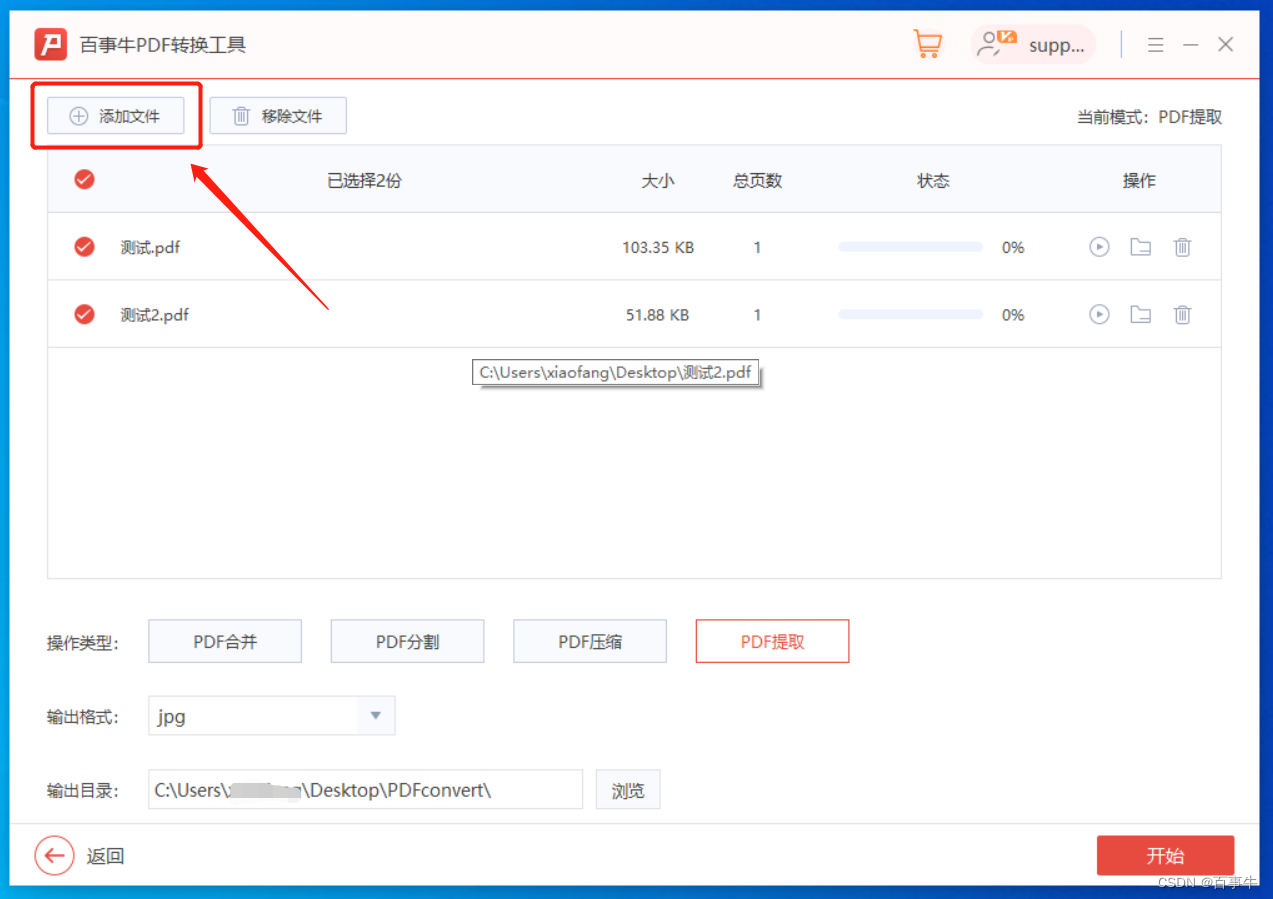Delete 测试2.pdf using its trash icon
The width and height of the screenshot is (1273, 899).
point(1182,315)
